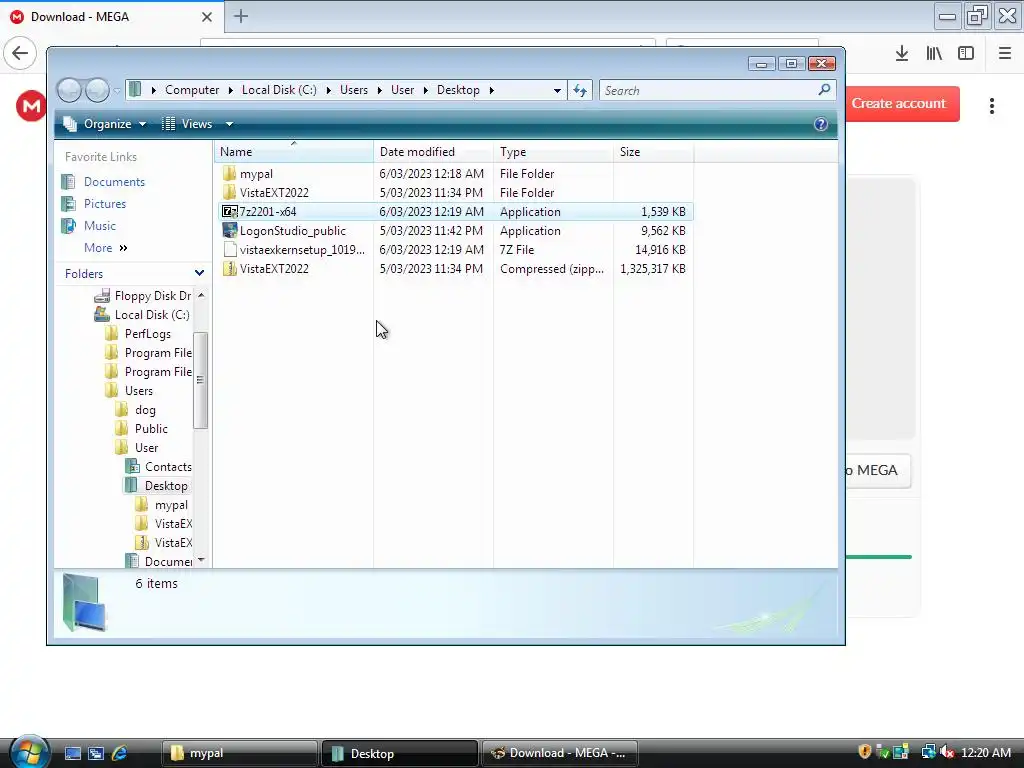Screen dimensions: 1024x768
Task: Click the search magnifier icon in Explorer
Action: [824, 89]
